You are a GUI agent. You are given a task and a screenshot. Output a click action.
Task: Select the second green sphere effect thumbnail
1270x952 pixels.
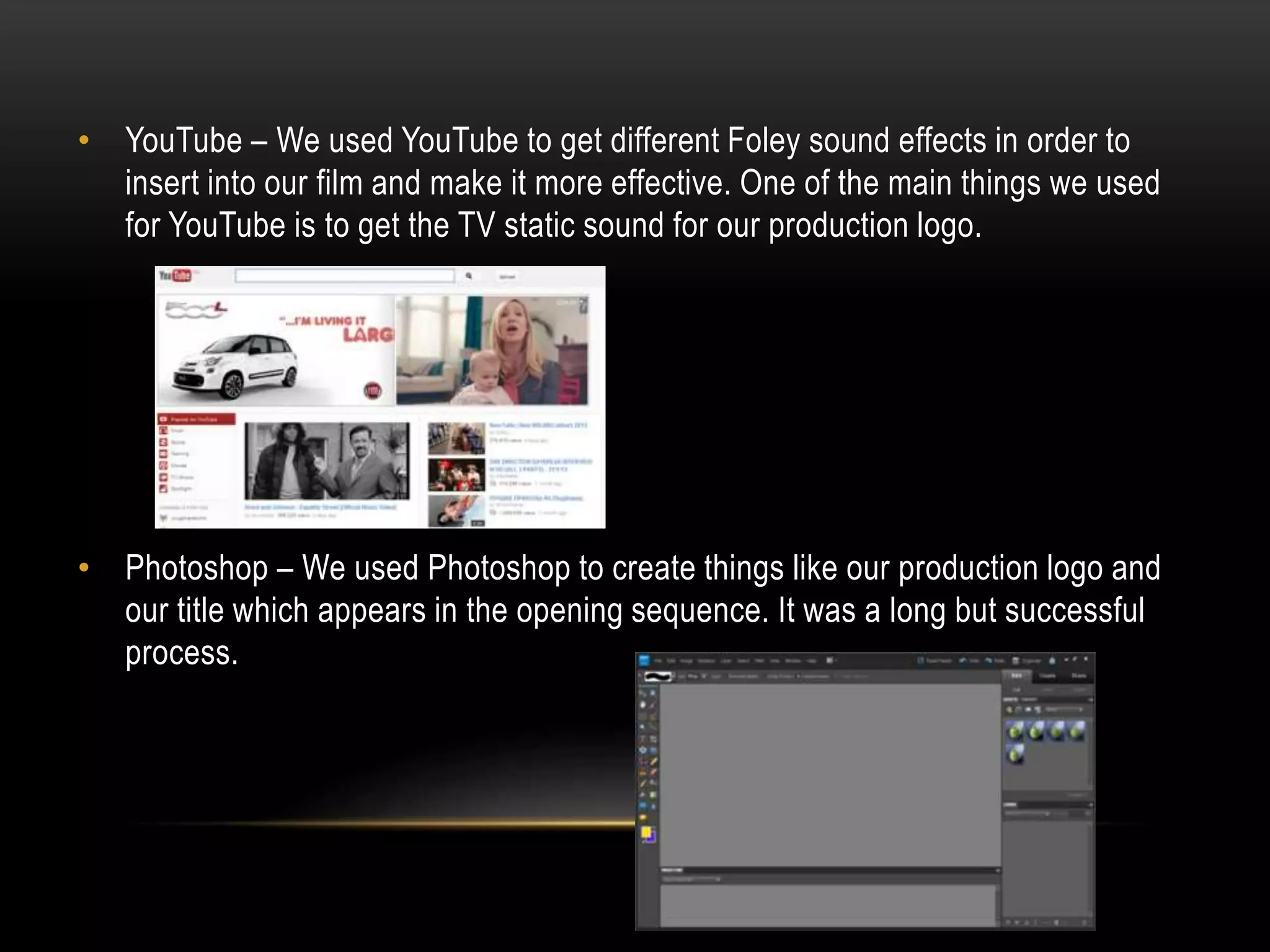(x=1035, y=731)
